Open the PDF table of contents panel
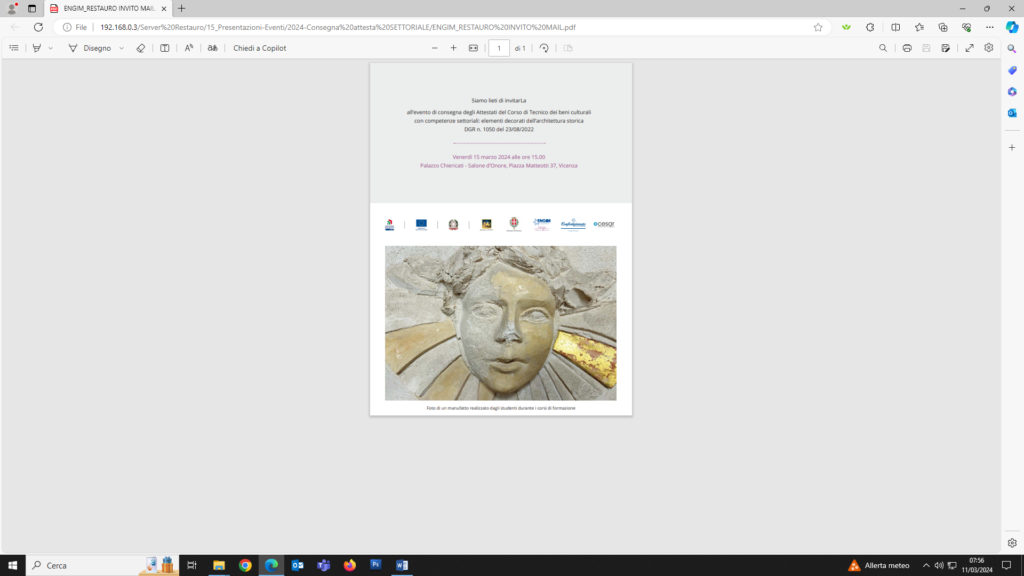1024x576 pixels. click(14, 48)
